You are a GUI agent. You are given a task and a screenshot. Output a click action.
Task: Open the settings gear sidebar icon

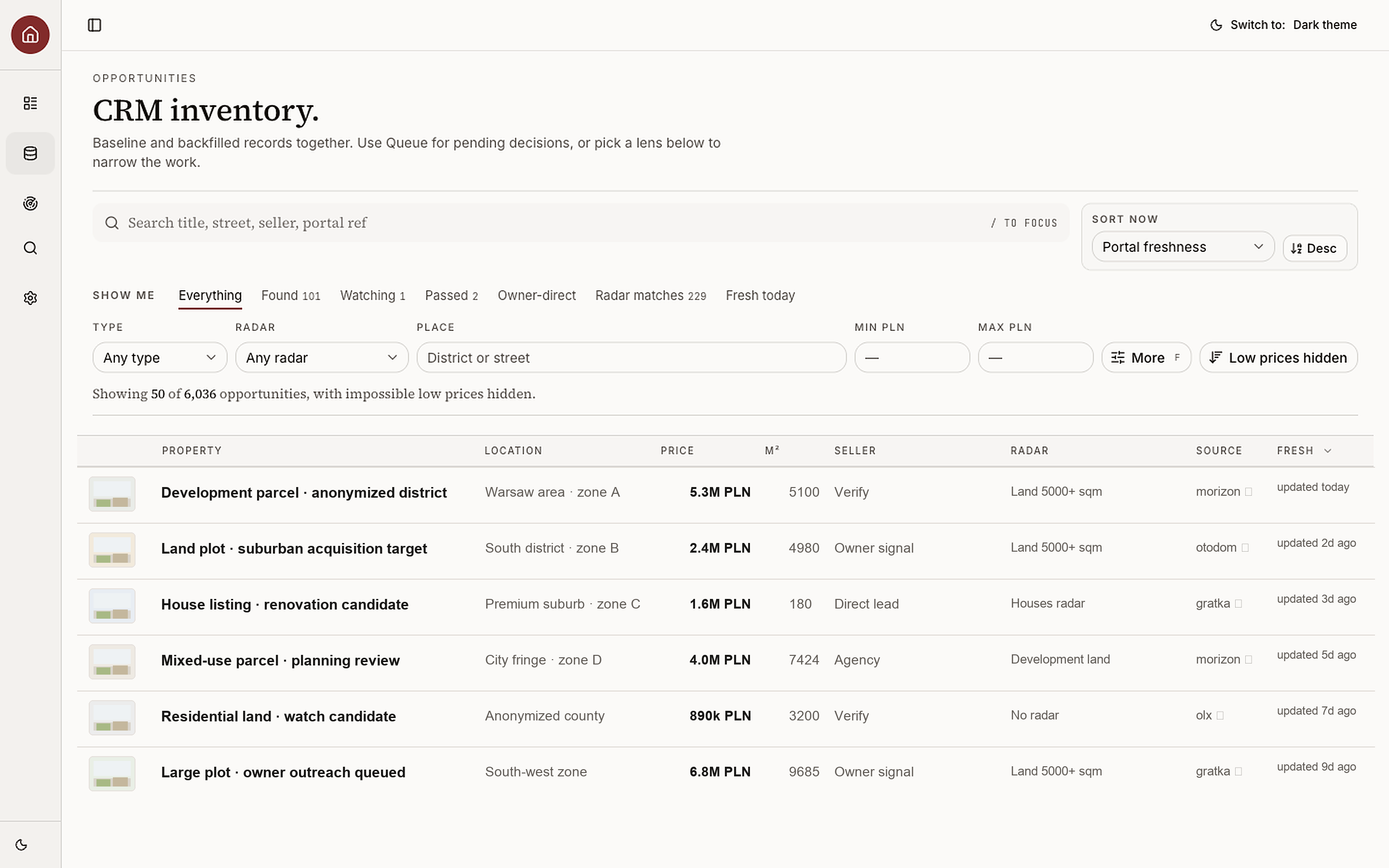point(30,298)
